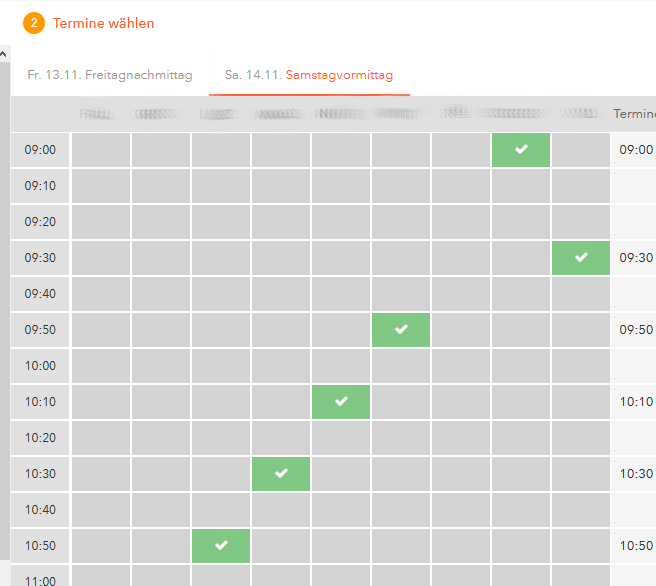Select the leftmost empty slot in the 09:00 row
656x586 pixels.
pos(101,150)
